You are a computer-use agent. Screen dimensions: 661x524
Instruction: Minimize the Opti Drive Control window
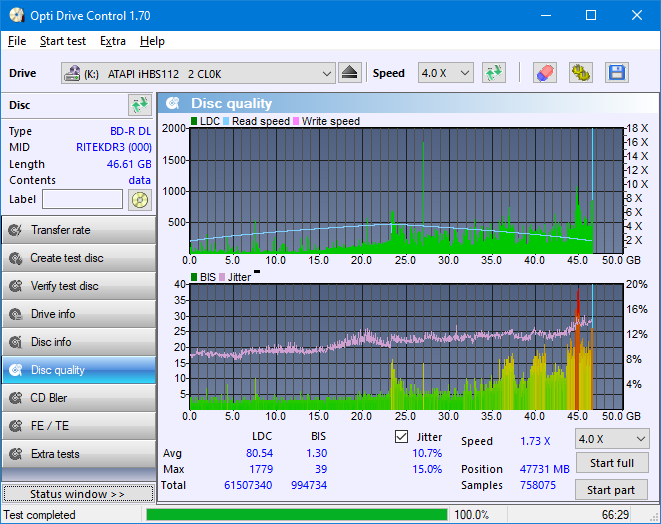[x=546, y=16]
